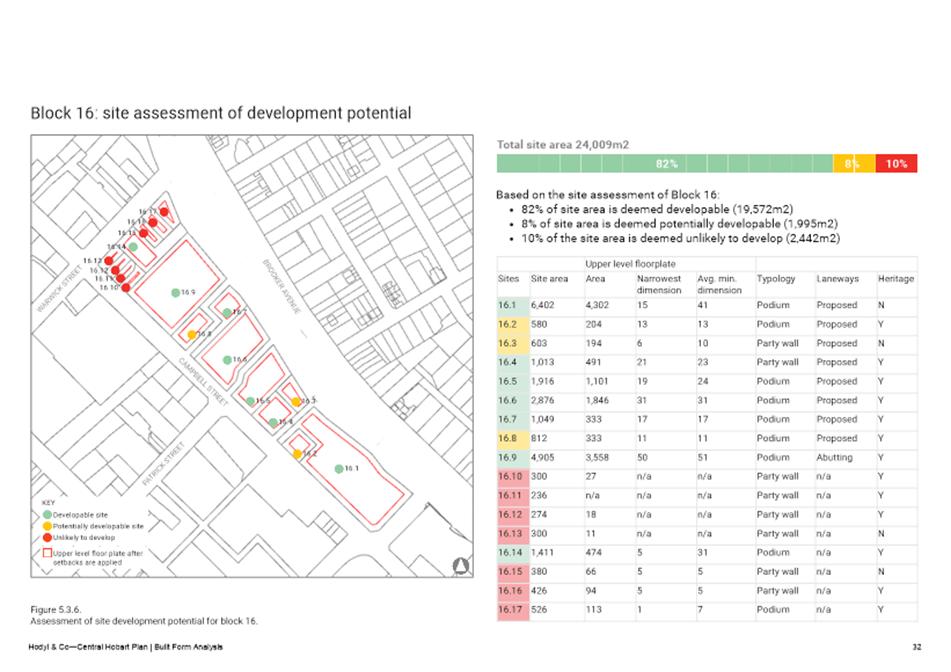Click the red Unlikely to develop key dot
Image resolution: width=951 pixels, height=672 pixels.
click(x=47, y=537)
